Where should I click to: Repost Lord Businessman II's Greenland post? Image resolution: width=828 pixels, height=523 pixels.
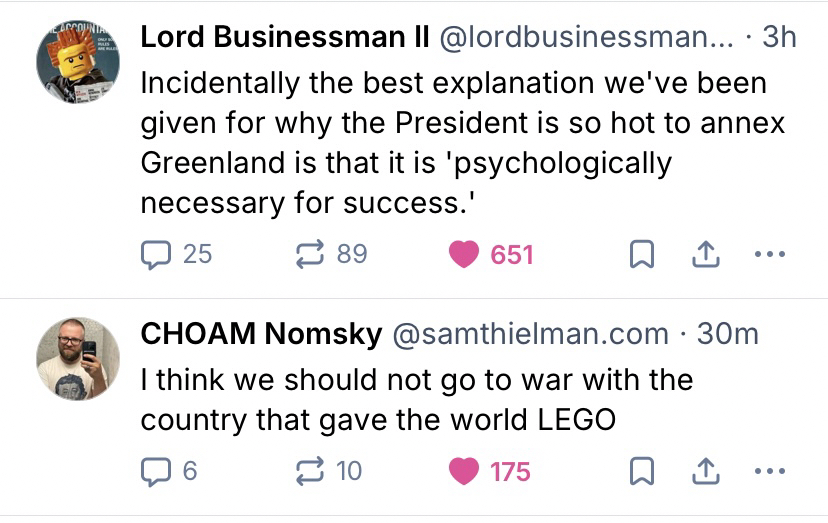(308, 254)
